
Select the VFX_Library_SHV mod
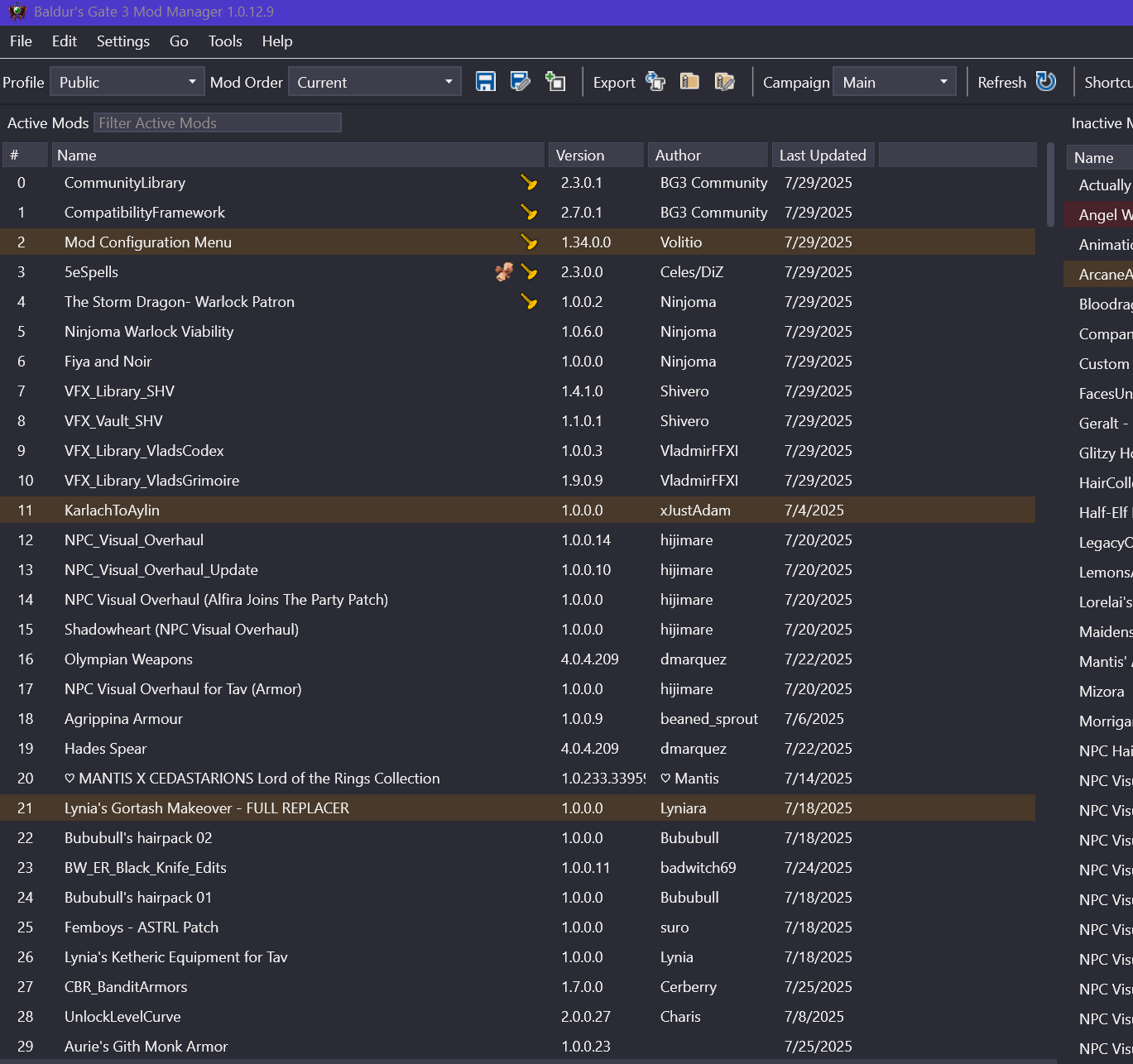(x=517, y=391)
